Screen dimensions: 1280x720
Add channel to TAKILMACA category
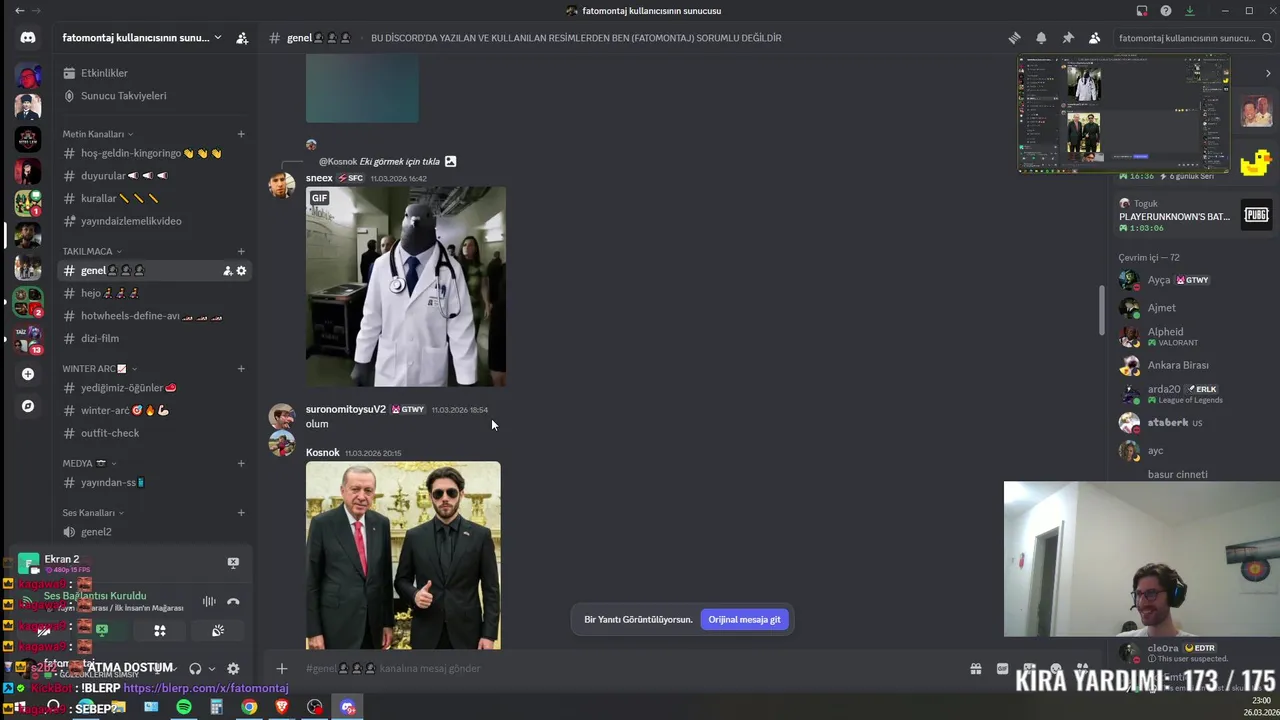[241, 251]
